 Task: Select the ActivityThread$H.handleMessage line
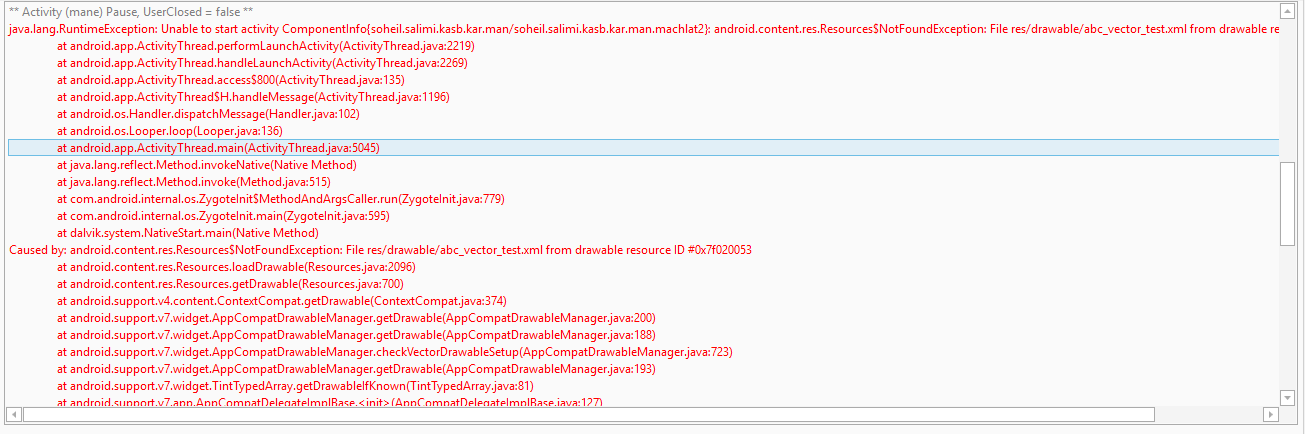253,97
